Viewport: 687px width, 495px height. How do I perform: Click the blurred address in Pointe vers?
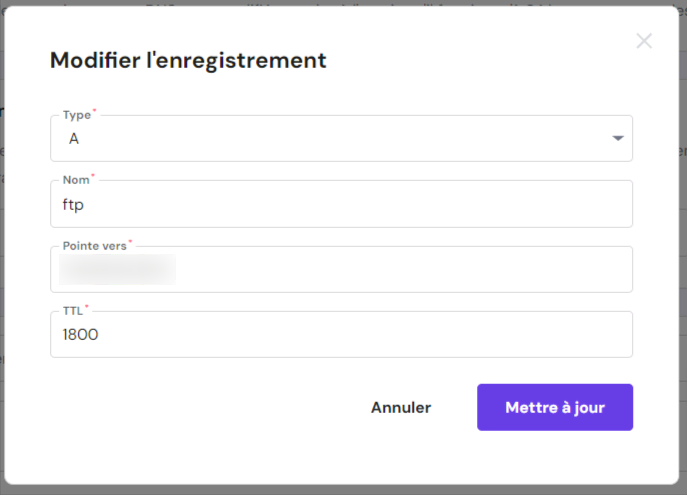click(x=118, y=270)
